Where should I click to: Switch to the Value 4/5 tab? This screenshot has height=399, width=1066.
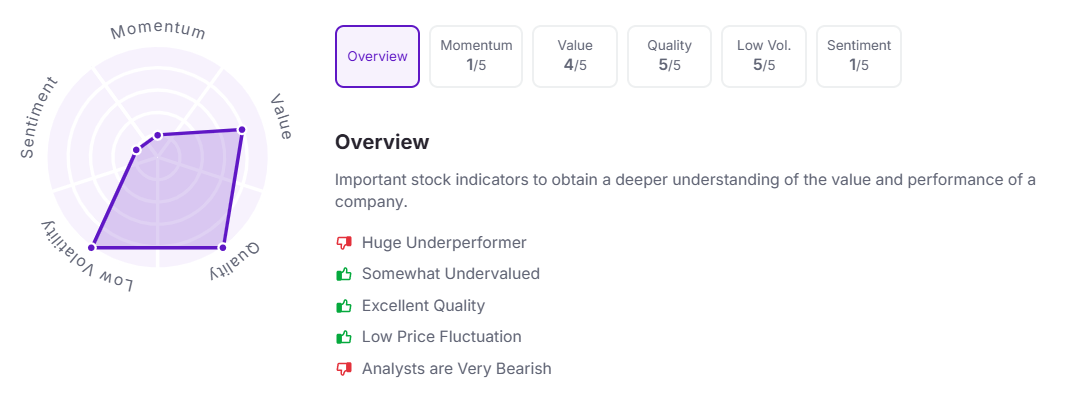click(574, 56)
